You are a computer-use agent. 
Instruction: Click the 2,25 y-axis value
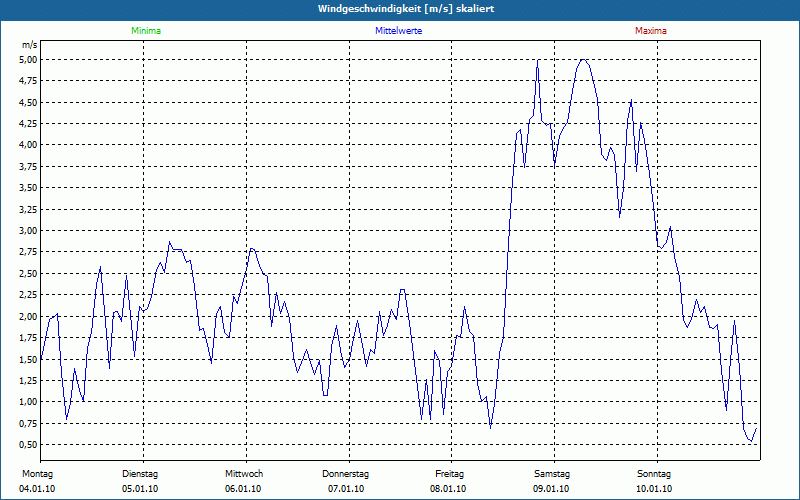[29, 295]
